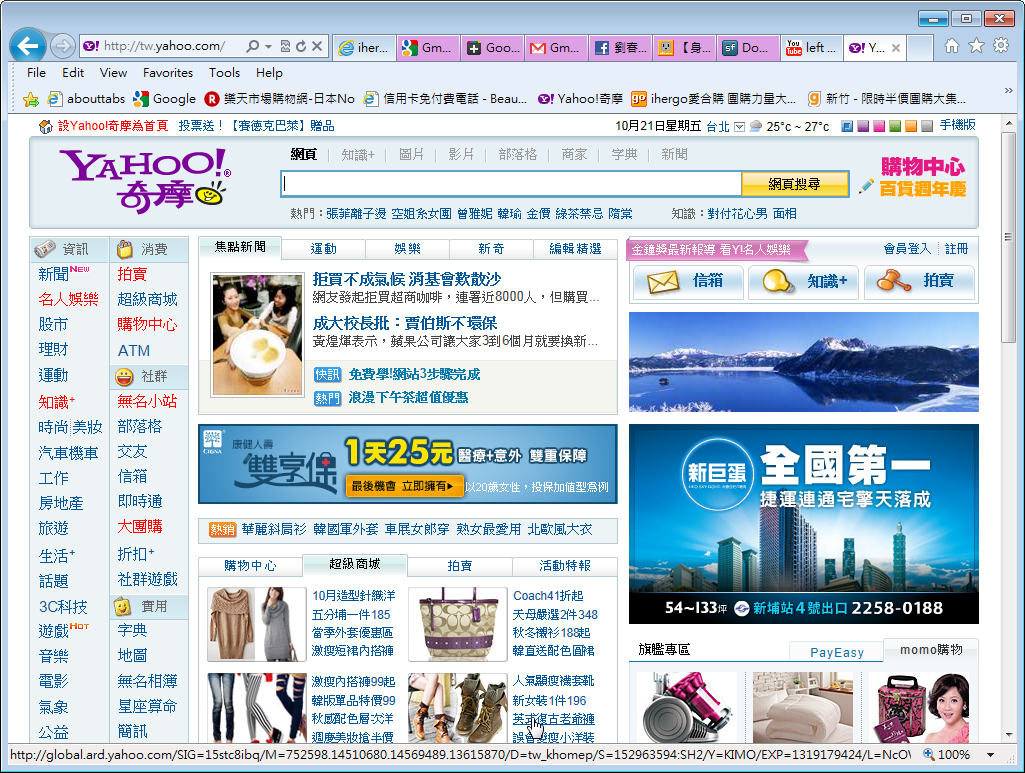Click the 購物中心 百貨週年慶 promo graphic
This screenshot has width=1025, height=773.
913,176
